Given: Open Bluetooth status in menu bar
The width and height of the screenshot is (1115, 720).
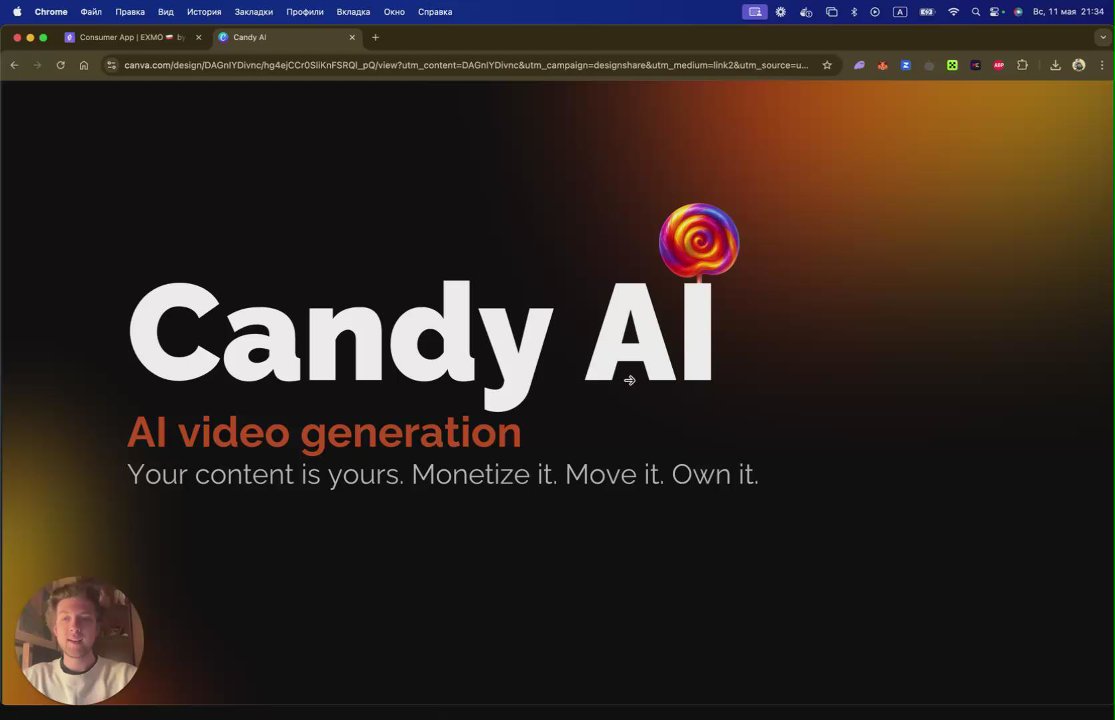Looking at the screenshot, I should (854, 11).
